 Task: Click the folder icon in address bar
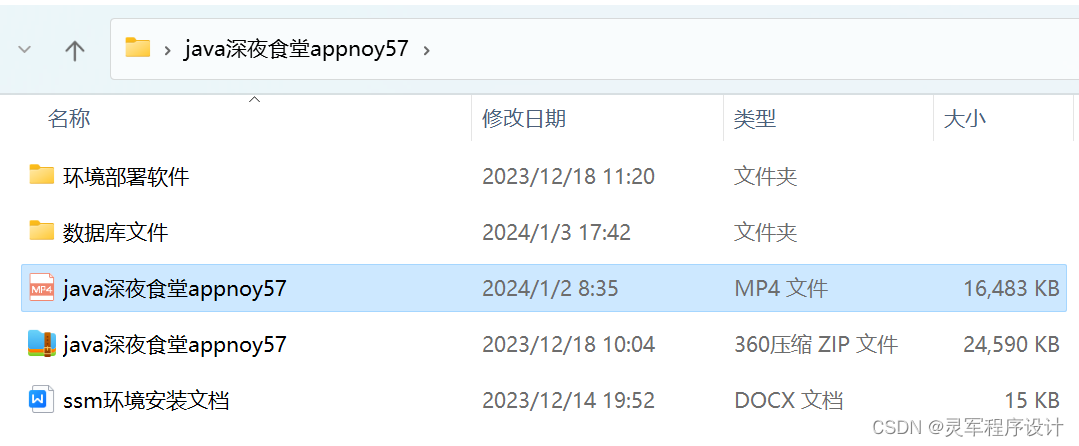138,47
